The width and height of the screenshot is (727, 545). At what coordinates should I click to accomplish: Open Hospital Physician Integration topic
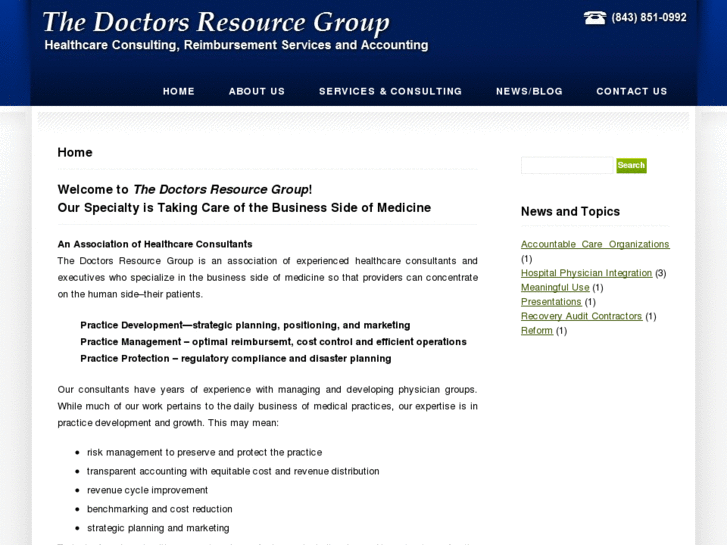pyautogui.click(x=586, y=273)
